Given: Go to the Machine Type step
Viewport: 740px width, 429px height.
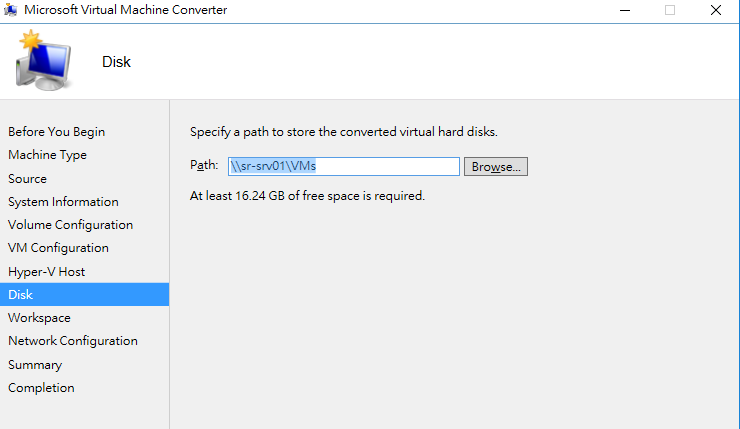Looking at the screenshot, I should pyautogui.click(x=47, y=155).
